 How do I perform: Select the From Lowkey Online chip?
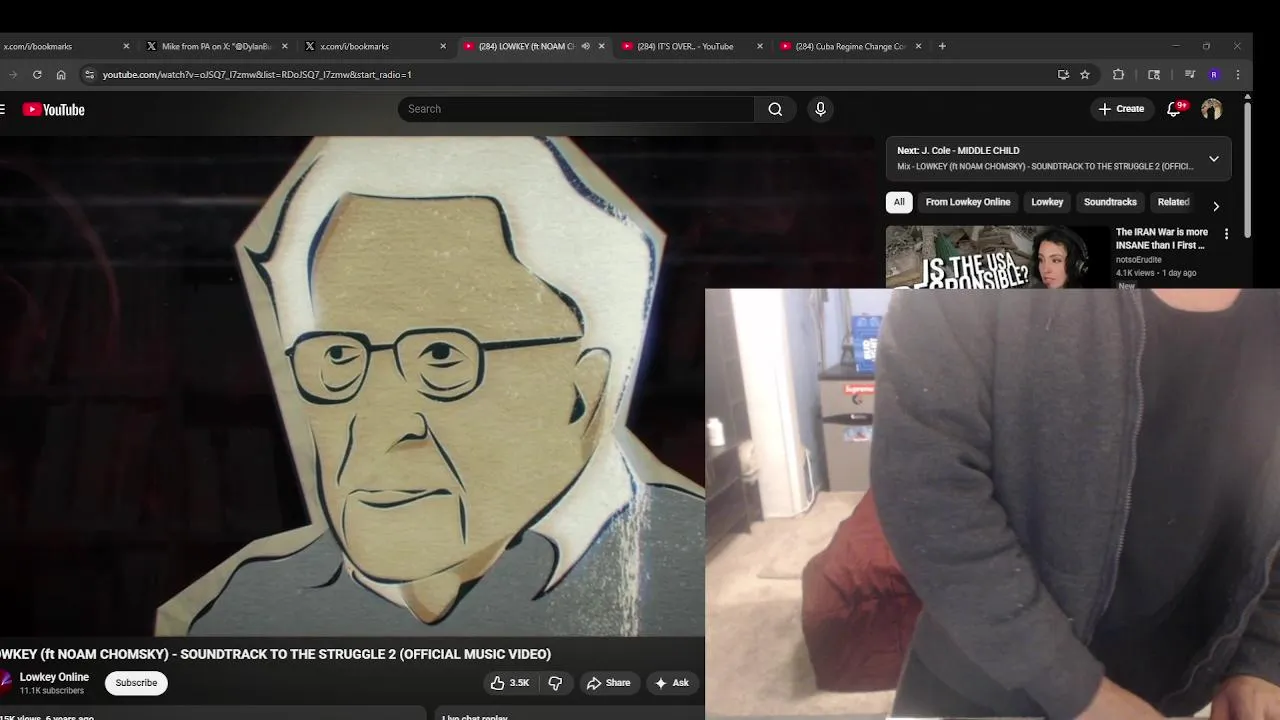pyautogui.click(x=968, y=202)
